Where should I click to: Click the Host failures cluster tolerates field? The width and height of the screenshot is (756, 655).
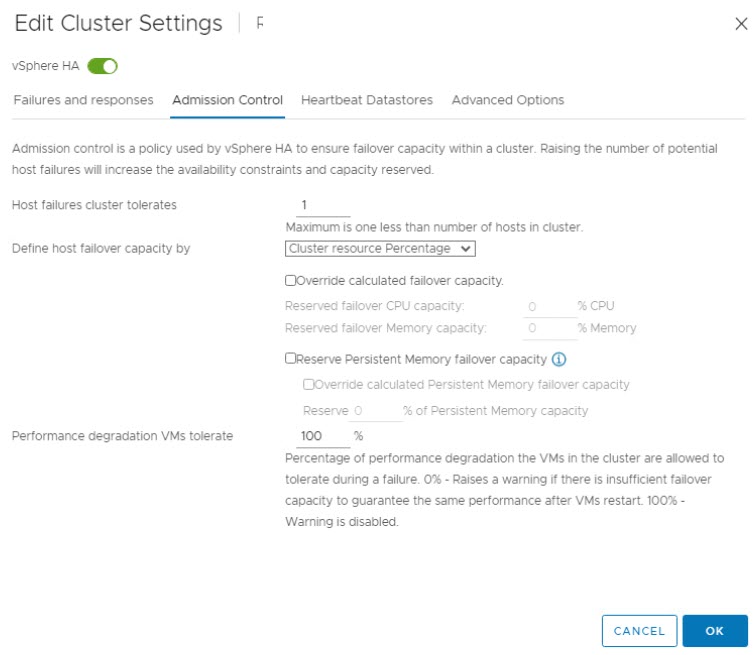pyautogui.click(x=323, y=205)
